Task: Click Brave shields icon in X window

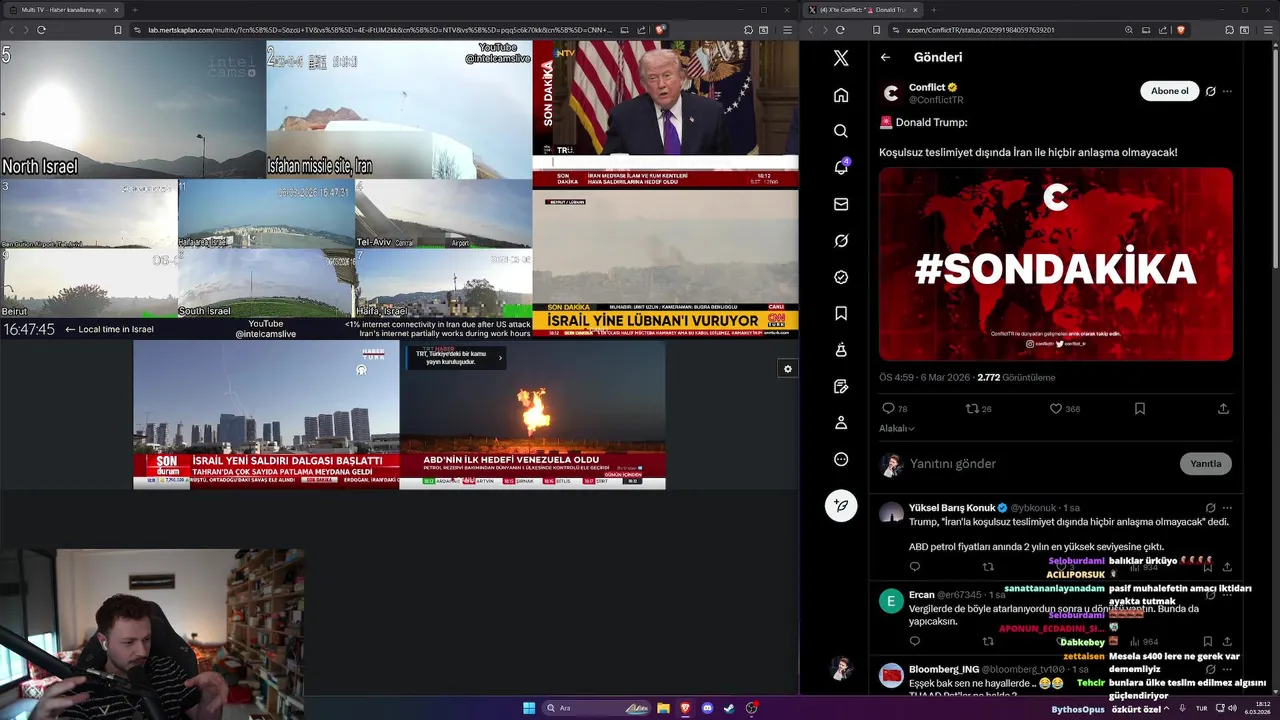Action: [1180, 30]
